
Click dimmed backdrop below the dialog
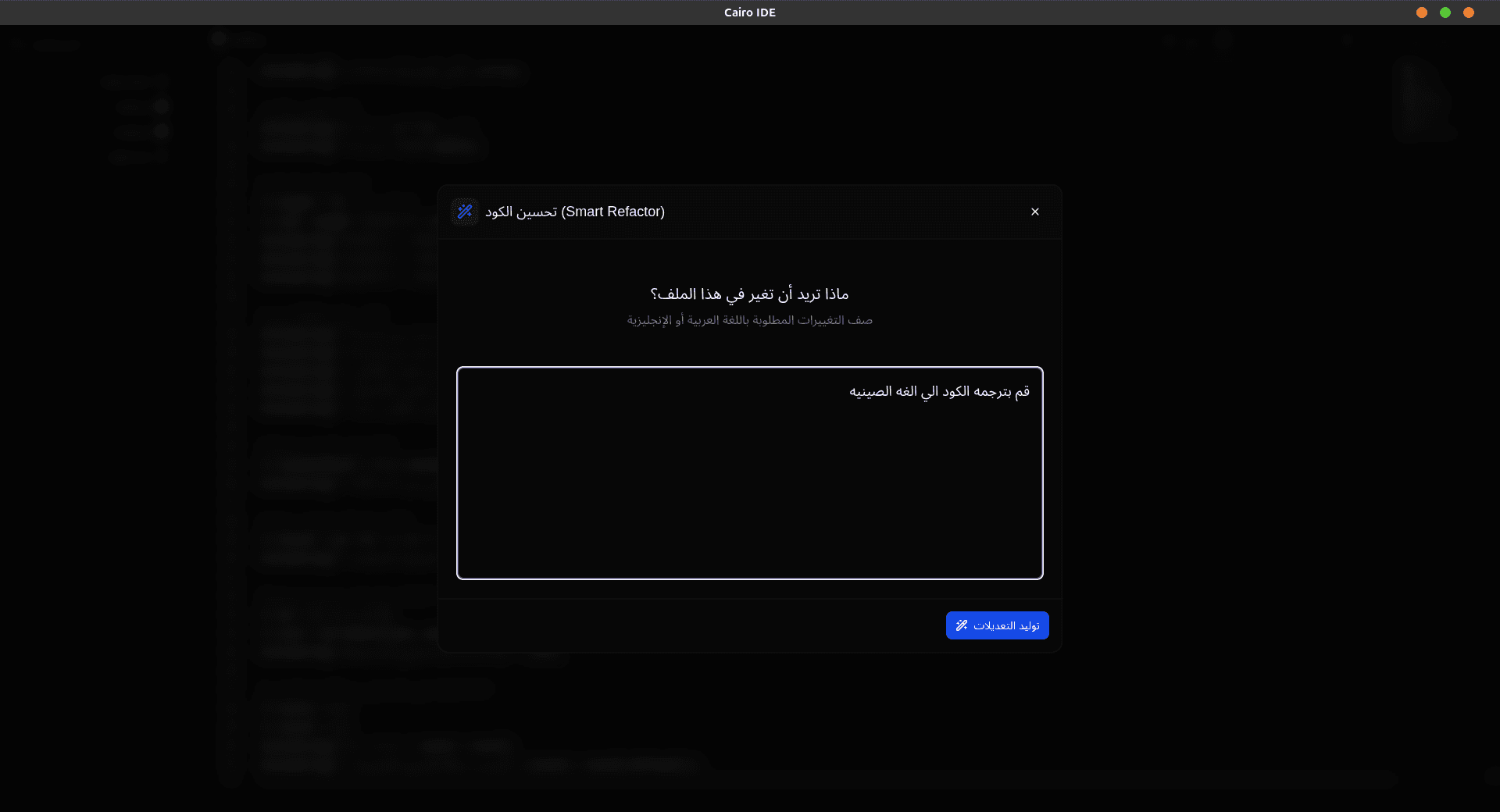click(x=749, y=726)
